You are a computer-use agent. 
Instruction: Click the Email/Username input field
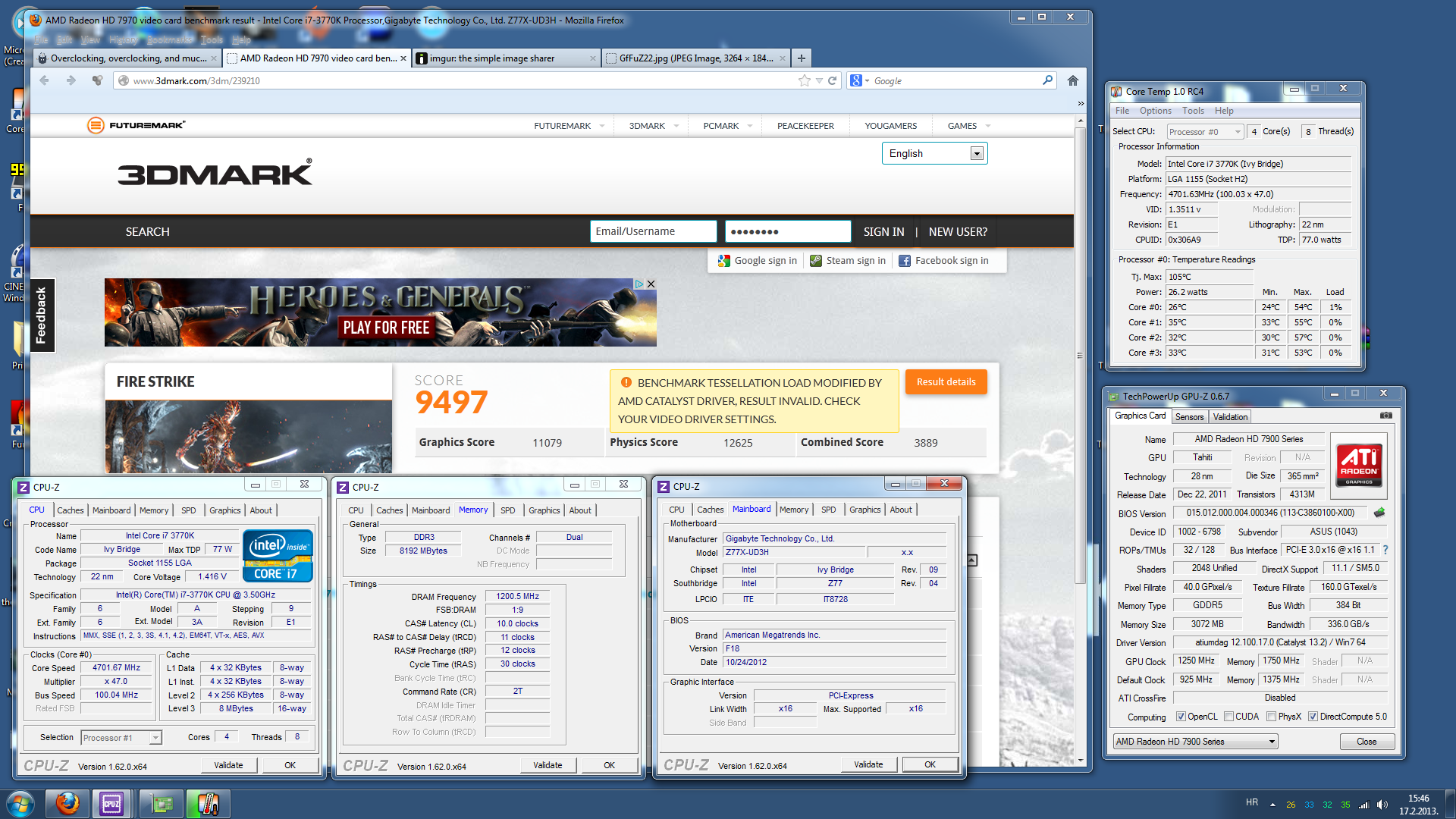point(653,231)
